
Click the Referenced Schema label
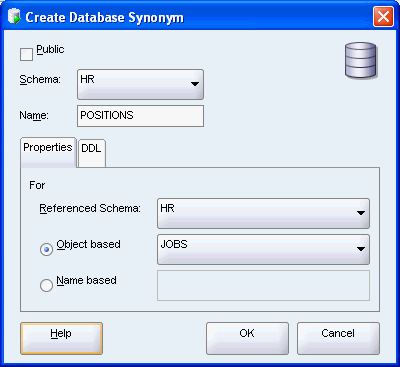90,209
